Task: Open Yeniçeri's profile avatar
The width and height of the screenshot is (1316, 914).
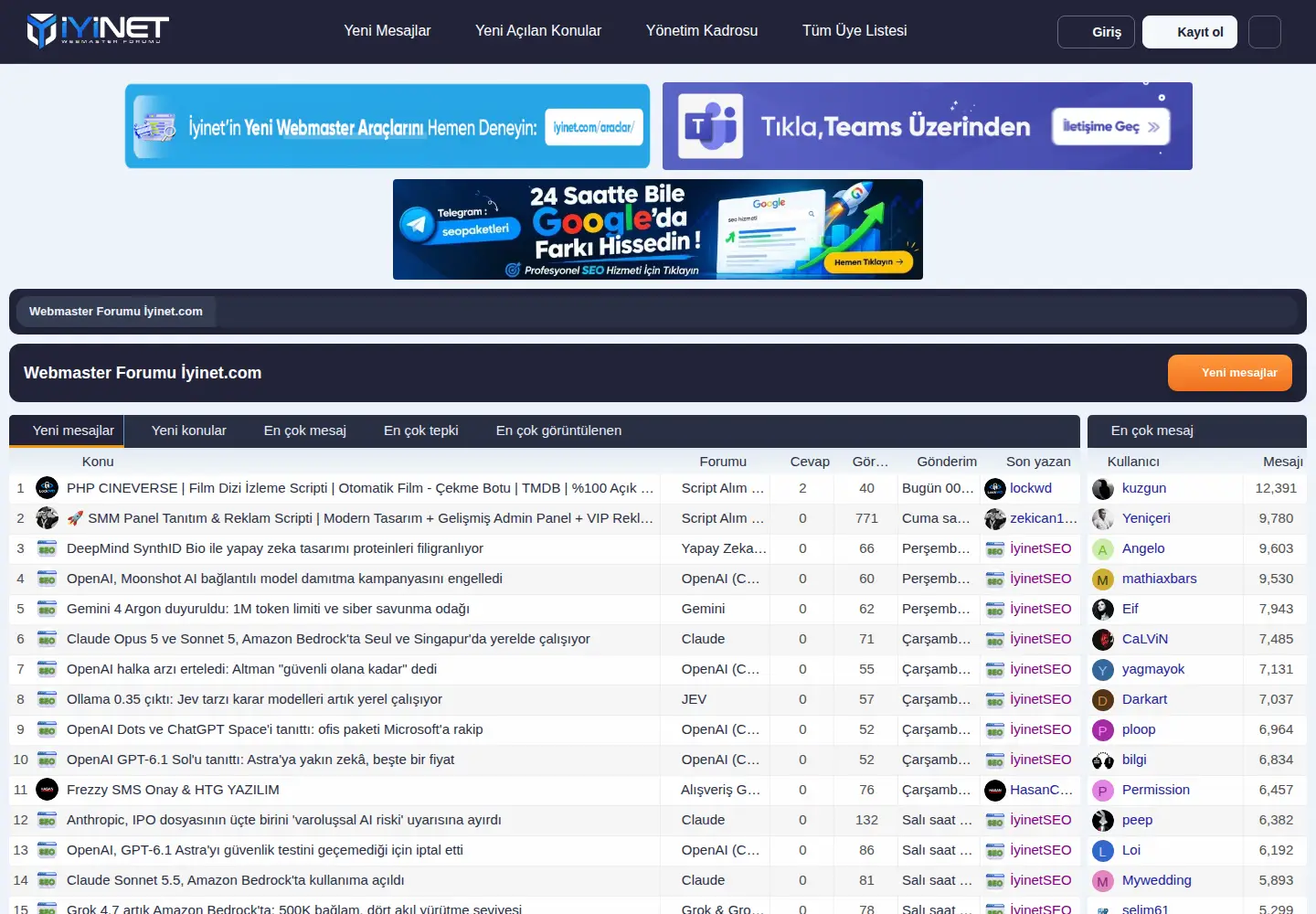Action: coord(1103,519)
